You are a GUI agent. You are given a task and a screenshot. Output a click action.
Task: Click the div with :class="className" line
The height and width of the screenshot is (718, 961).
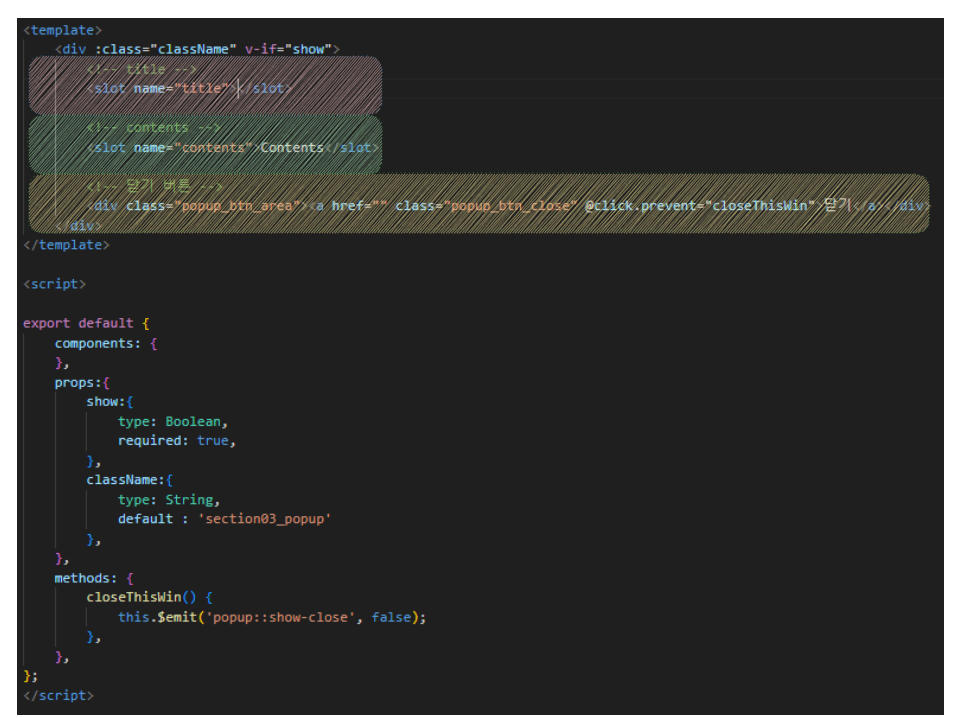[197, 49]
